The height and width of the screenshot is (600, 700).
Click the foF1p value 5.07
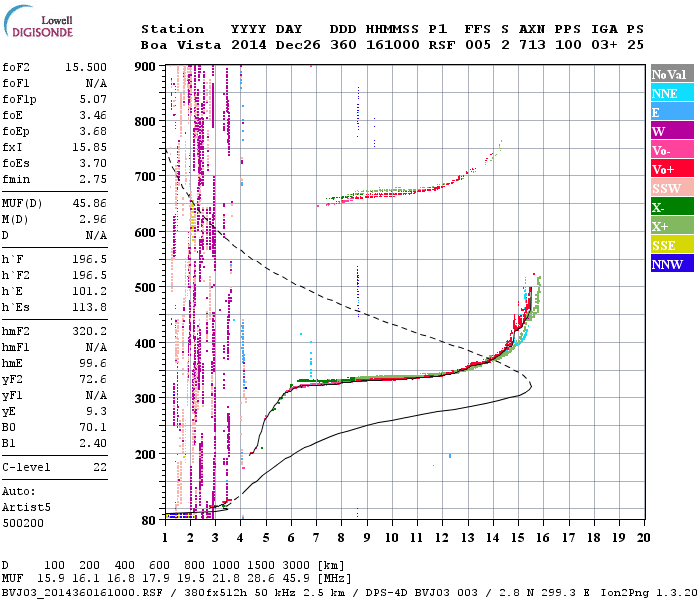coord(93,100)
